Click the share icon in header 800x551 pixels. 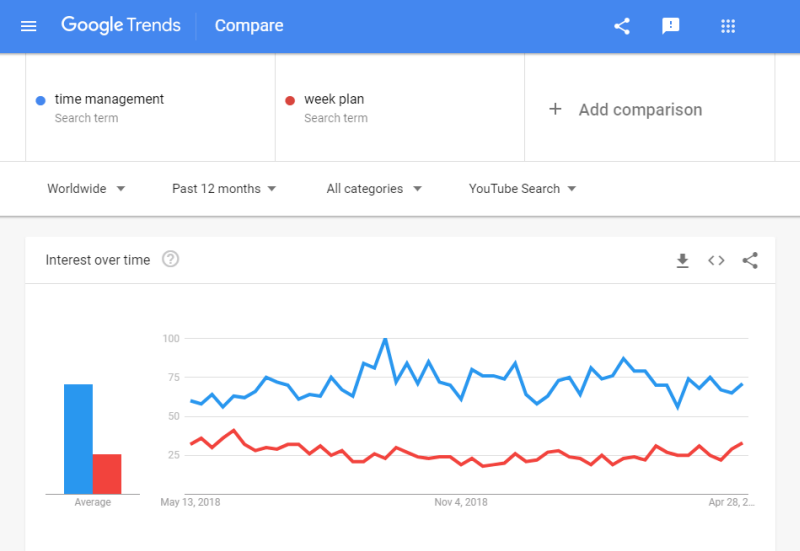[x=622, y=26]
